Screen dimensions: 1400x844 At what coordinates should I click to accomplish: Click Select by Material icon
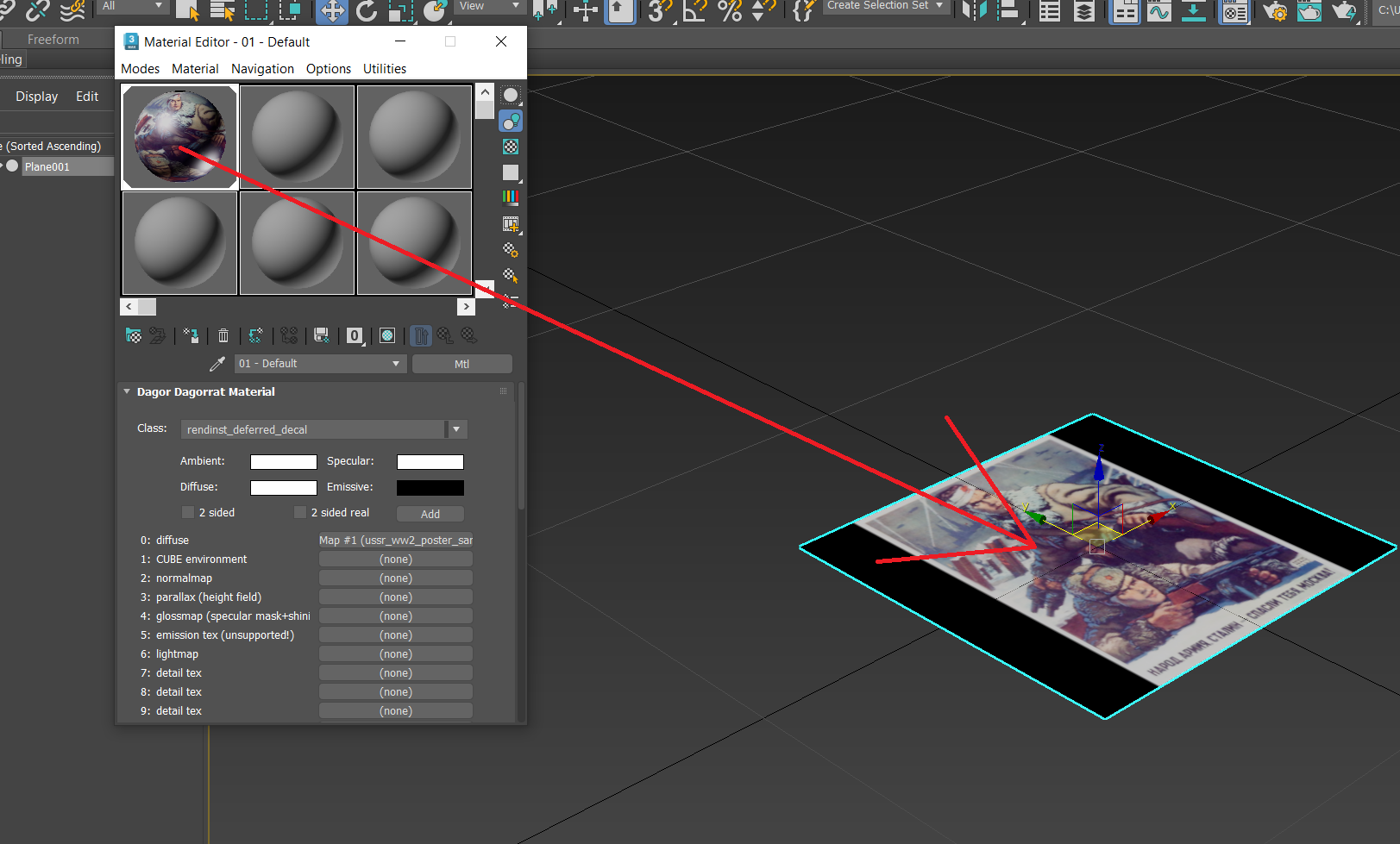tap(511, 276)
